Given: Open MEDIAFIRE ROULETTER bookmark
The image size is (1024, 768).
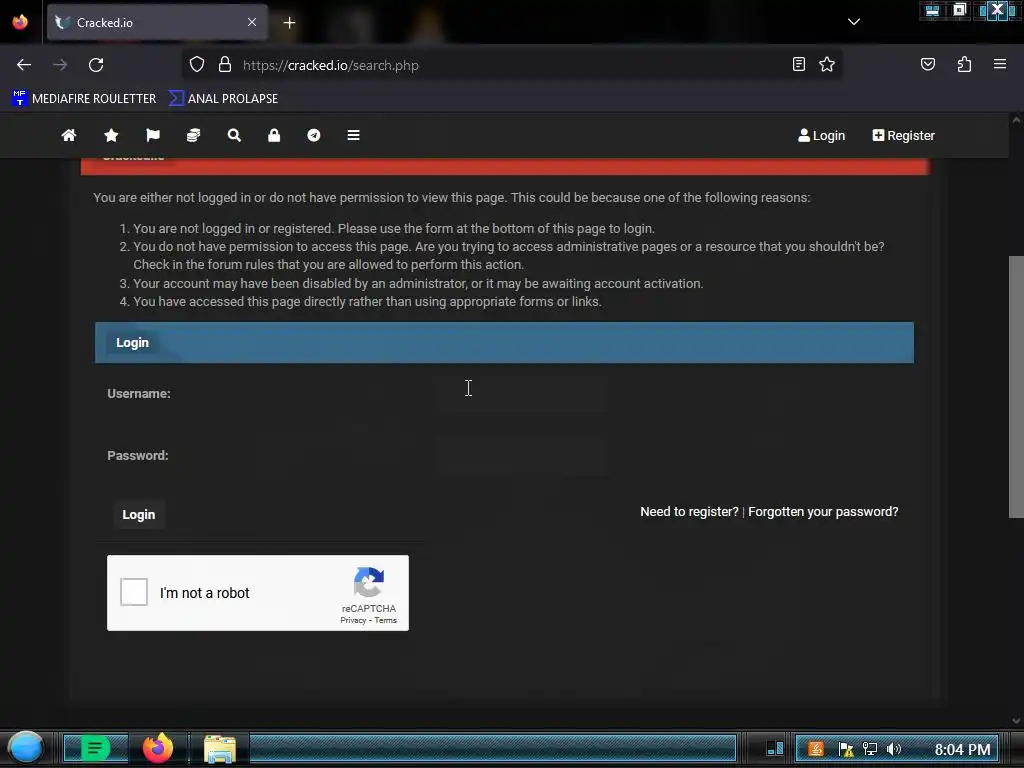Looking at the screenshot, I should pyautogui.click(x=84, y=99).
